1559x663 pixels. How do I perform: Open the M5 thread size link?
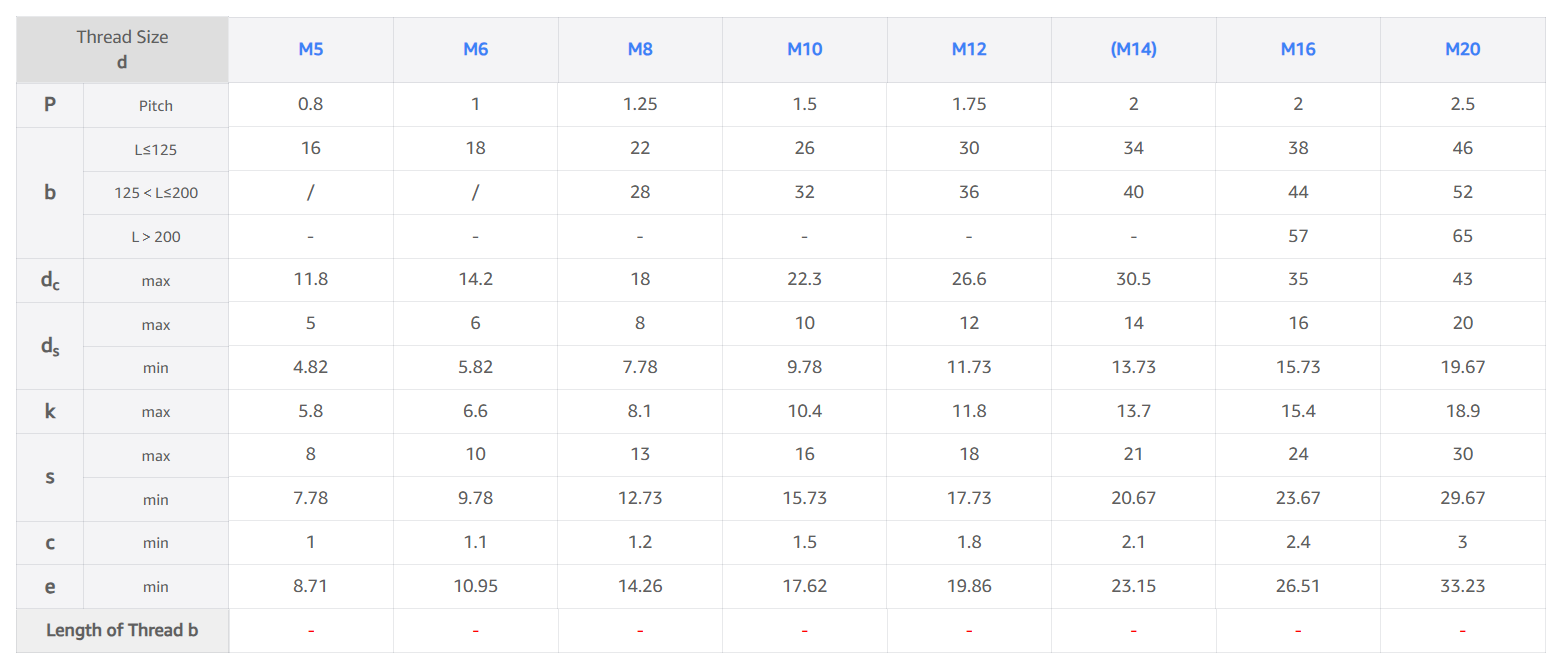click(x=310, y=49)
